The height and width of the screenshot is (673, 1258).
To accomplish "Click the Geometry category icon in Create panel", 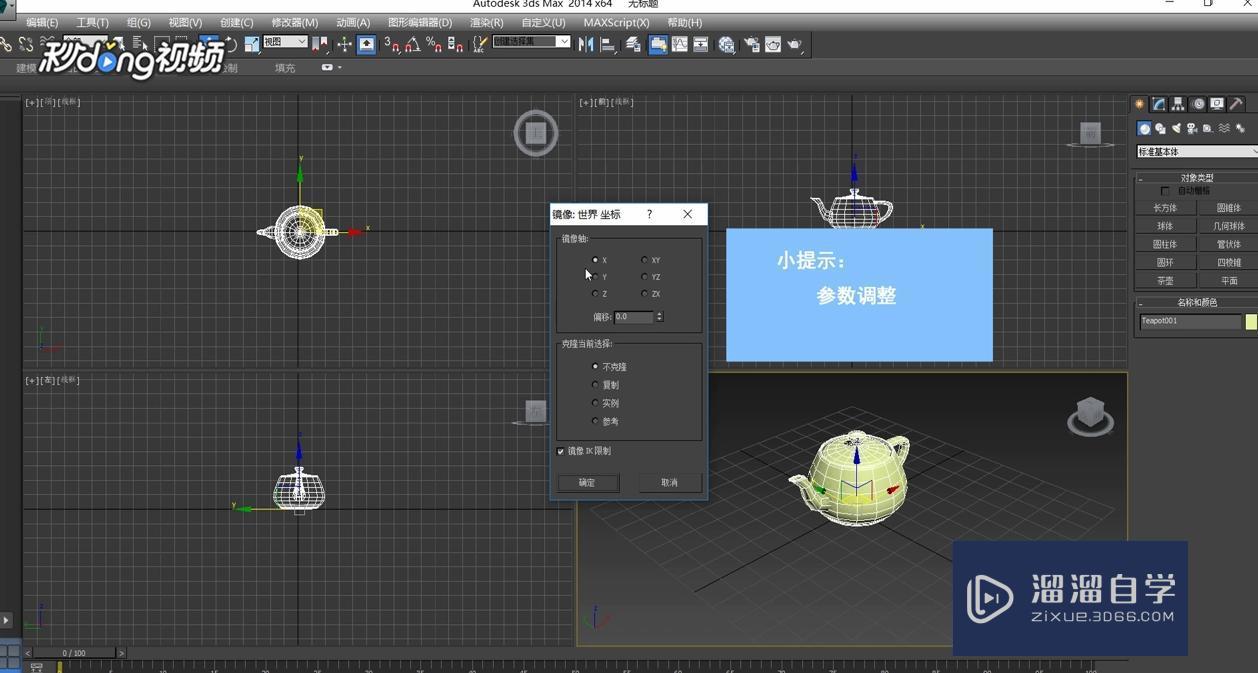I will [x=1143, y=128].
